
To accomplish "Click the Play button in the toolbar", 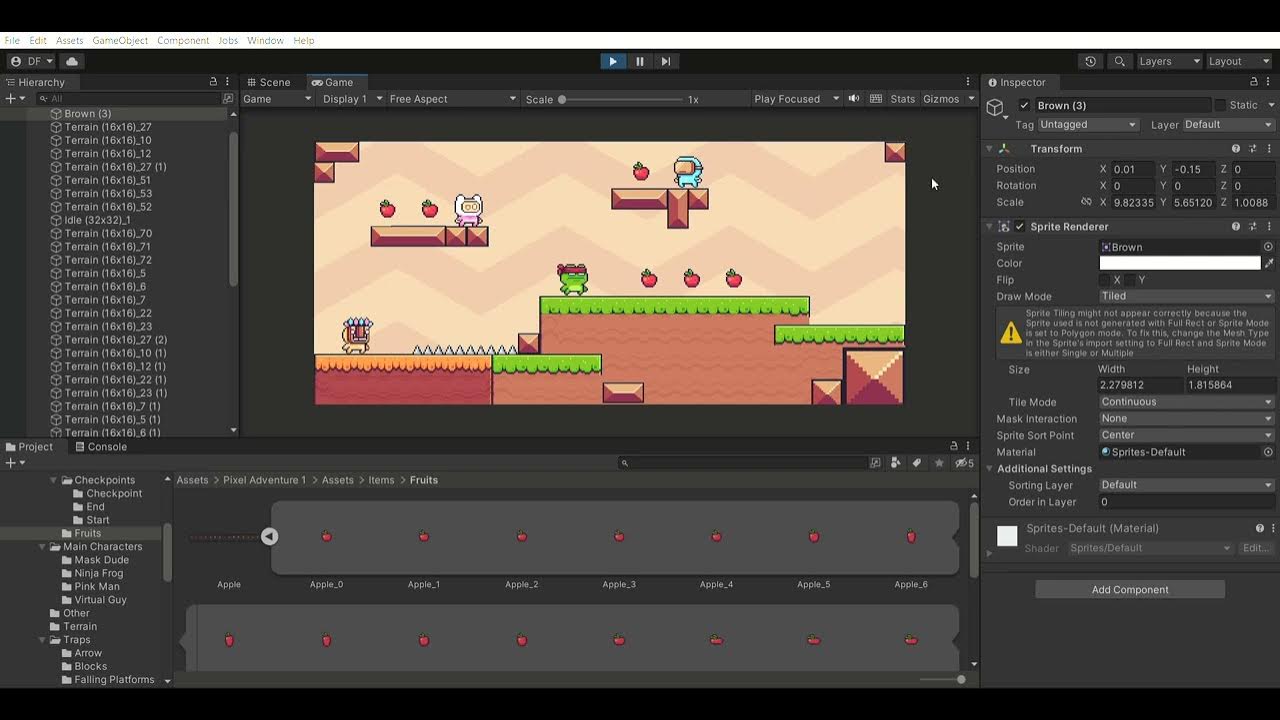I will click(613, 61).
